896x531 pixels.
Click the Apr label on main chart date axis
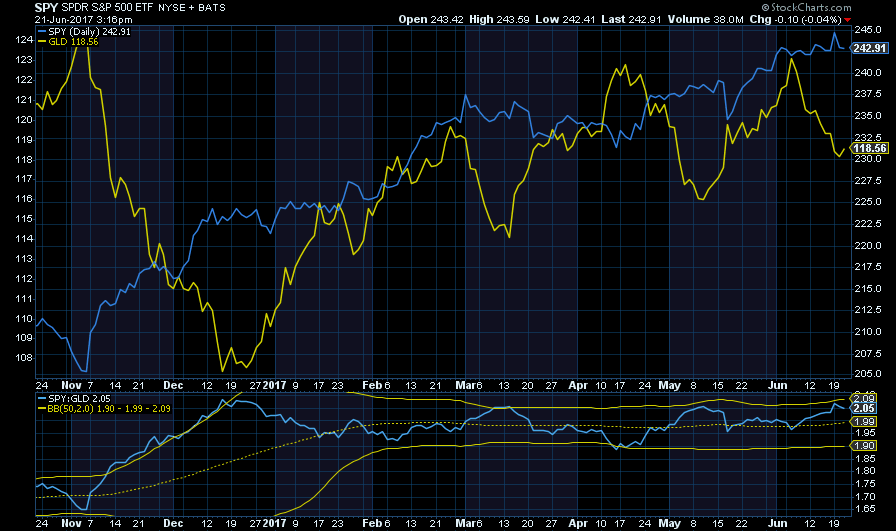[x=578, y=385]
